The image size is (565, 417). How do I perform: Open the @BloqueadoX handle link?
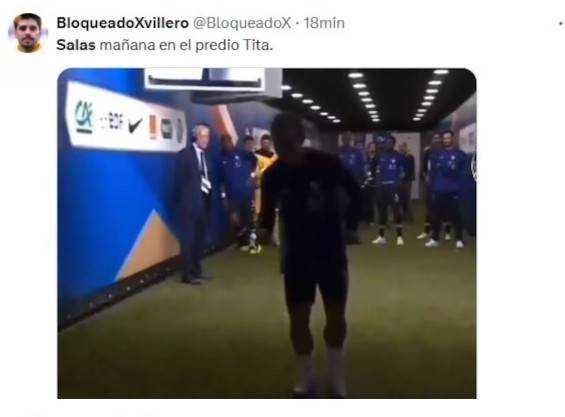[242, 23]
